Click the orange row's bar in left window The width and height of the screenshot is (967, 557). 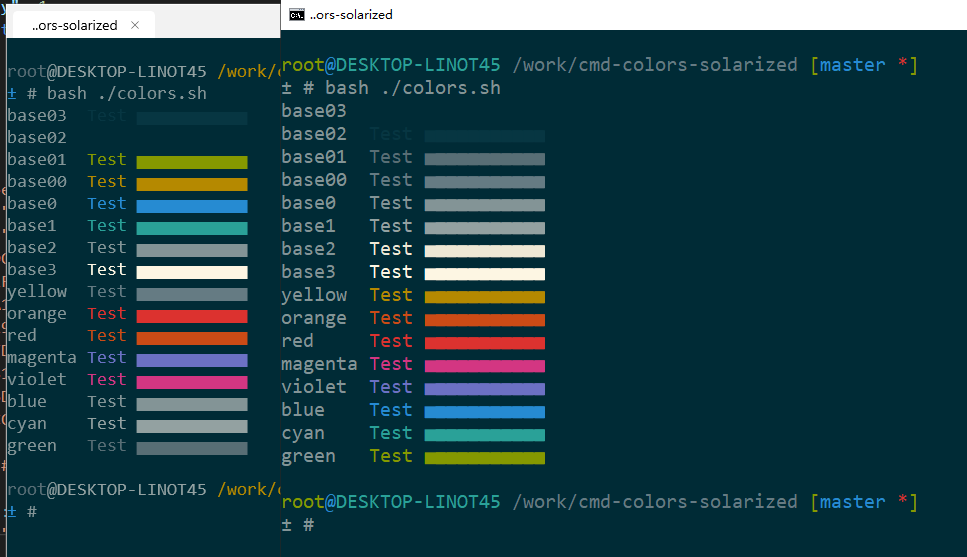pos(192,316)
